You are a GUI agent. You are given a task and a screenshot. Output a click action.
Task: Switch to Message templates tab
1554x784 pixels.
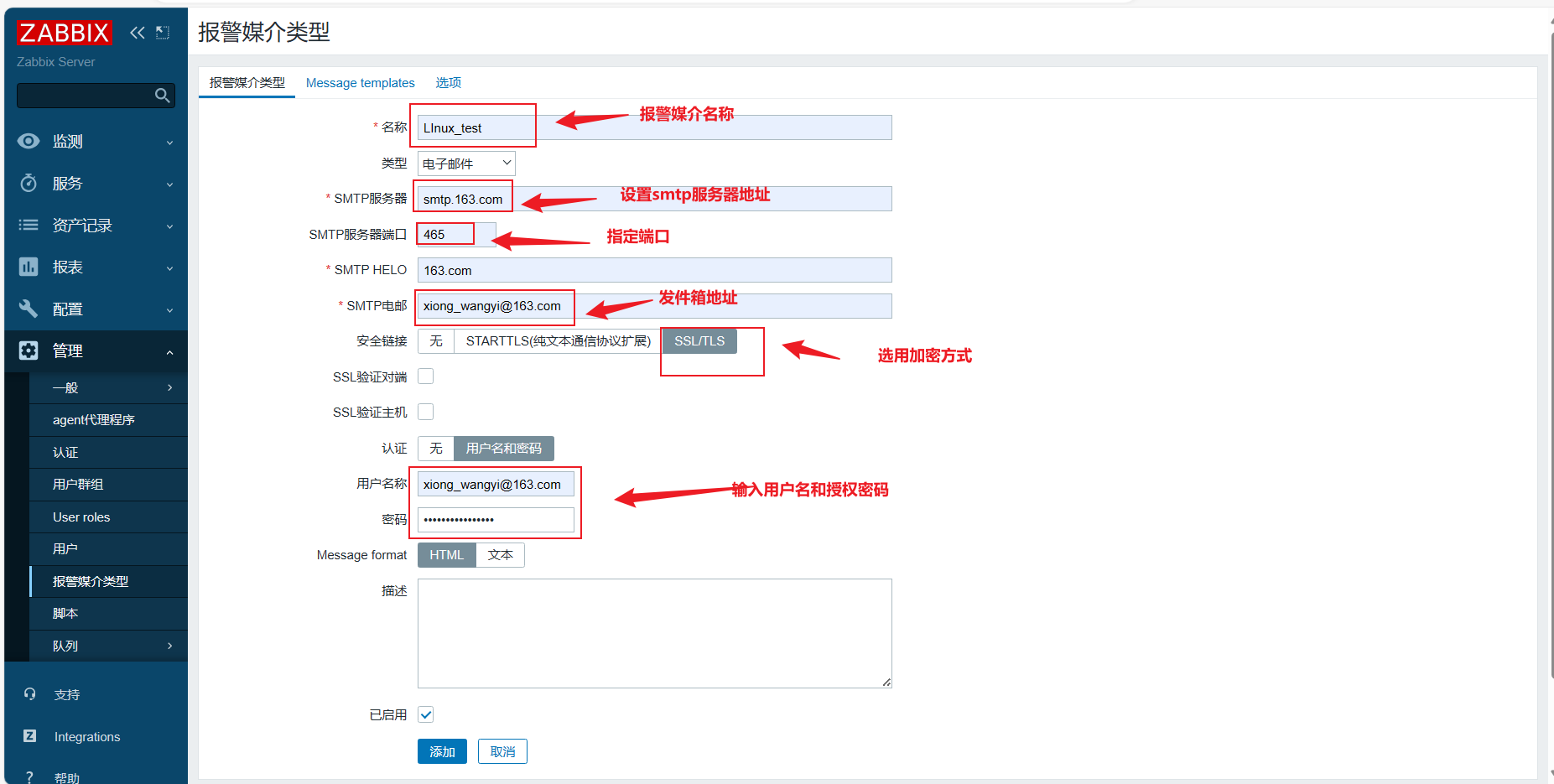tap(361, 83)
